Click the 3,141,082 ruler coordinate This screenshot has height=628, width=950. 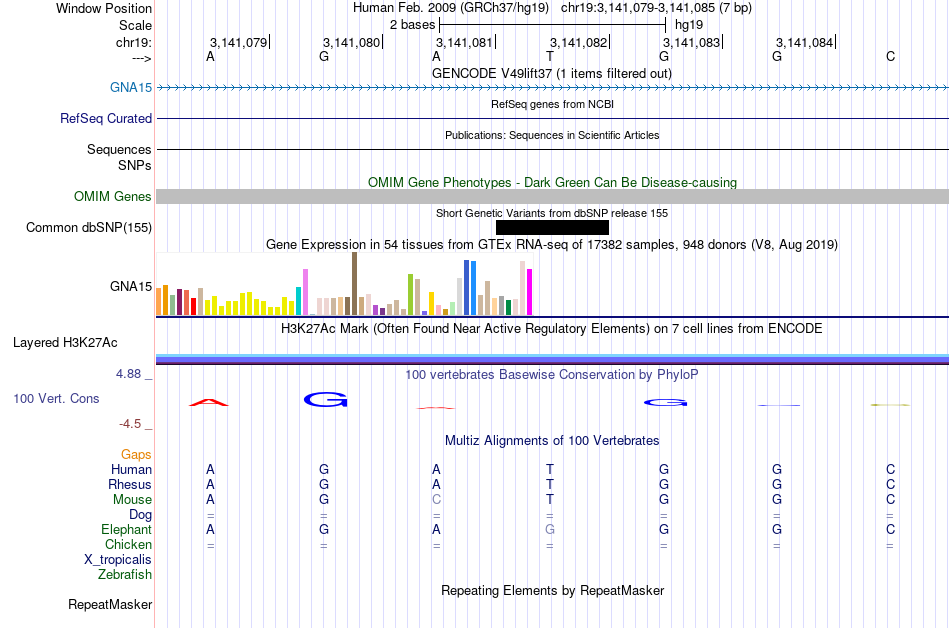pyautogui.click(x=578, y=42)
